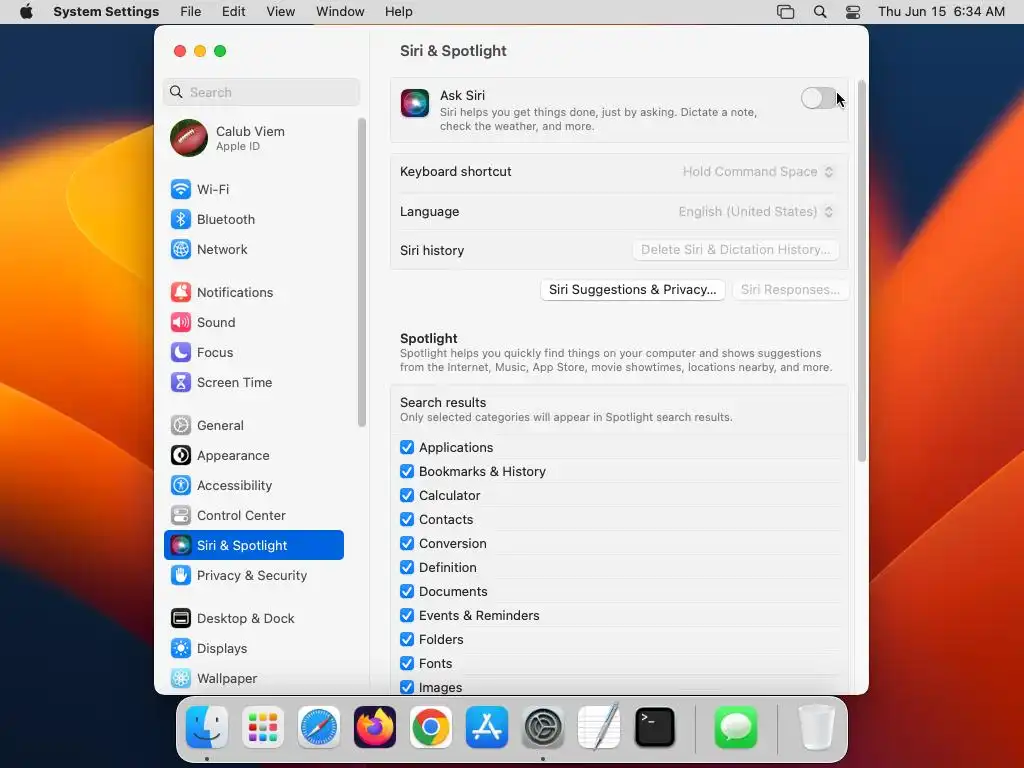Disable the Contacts search category
Image resolution: width=1024 pixels, height=768 pixels.
[x=407, y=519]
